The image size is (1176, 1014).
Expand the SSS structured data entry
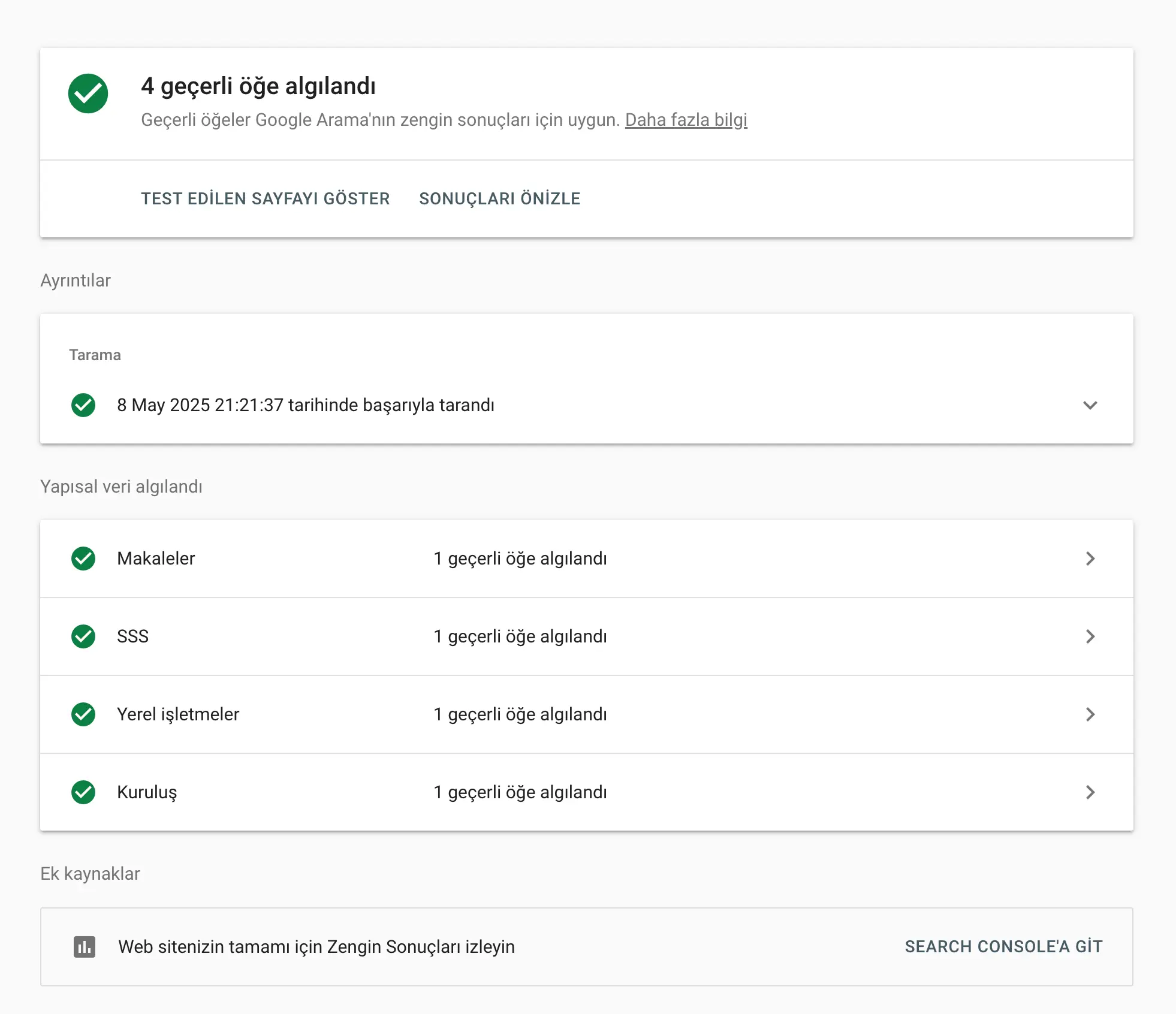click(x=1091, y=636)
